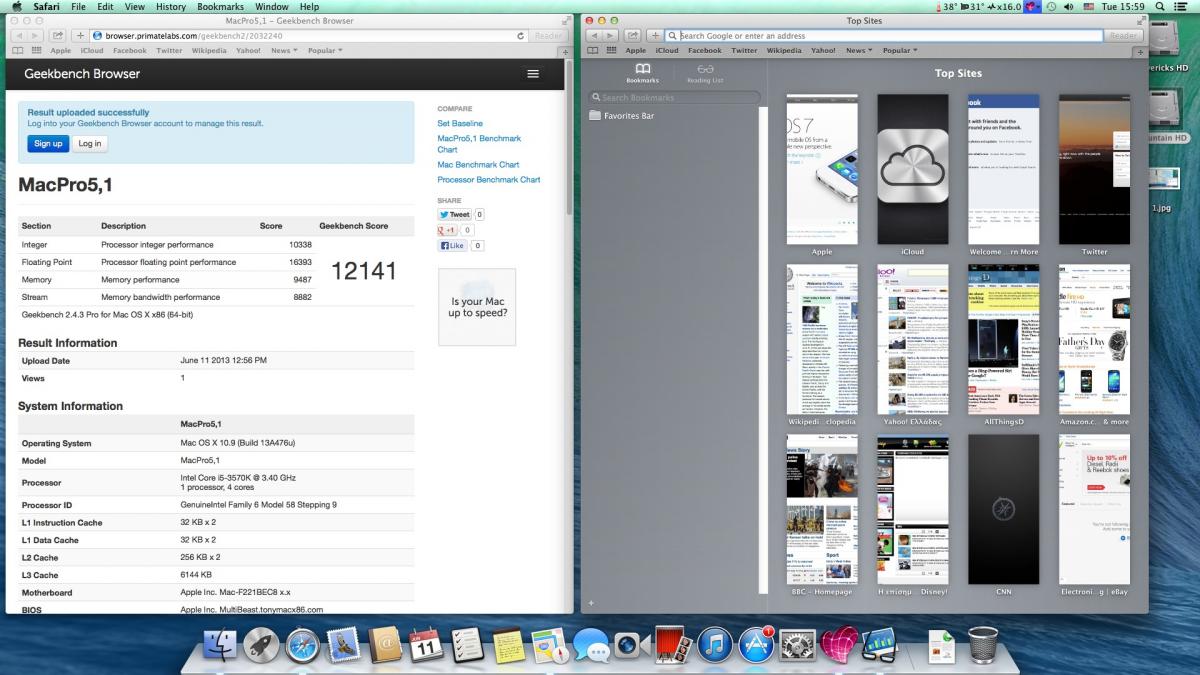The height and width of the screenshot is (675, 1200).
Task: Click the share icon in the Geekbench window toolbar
Action: pos(59,35)
